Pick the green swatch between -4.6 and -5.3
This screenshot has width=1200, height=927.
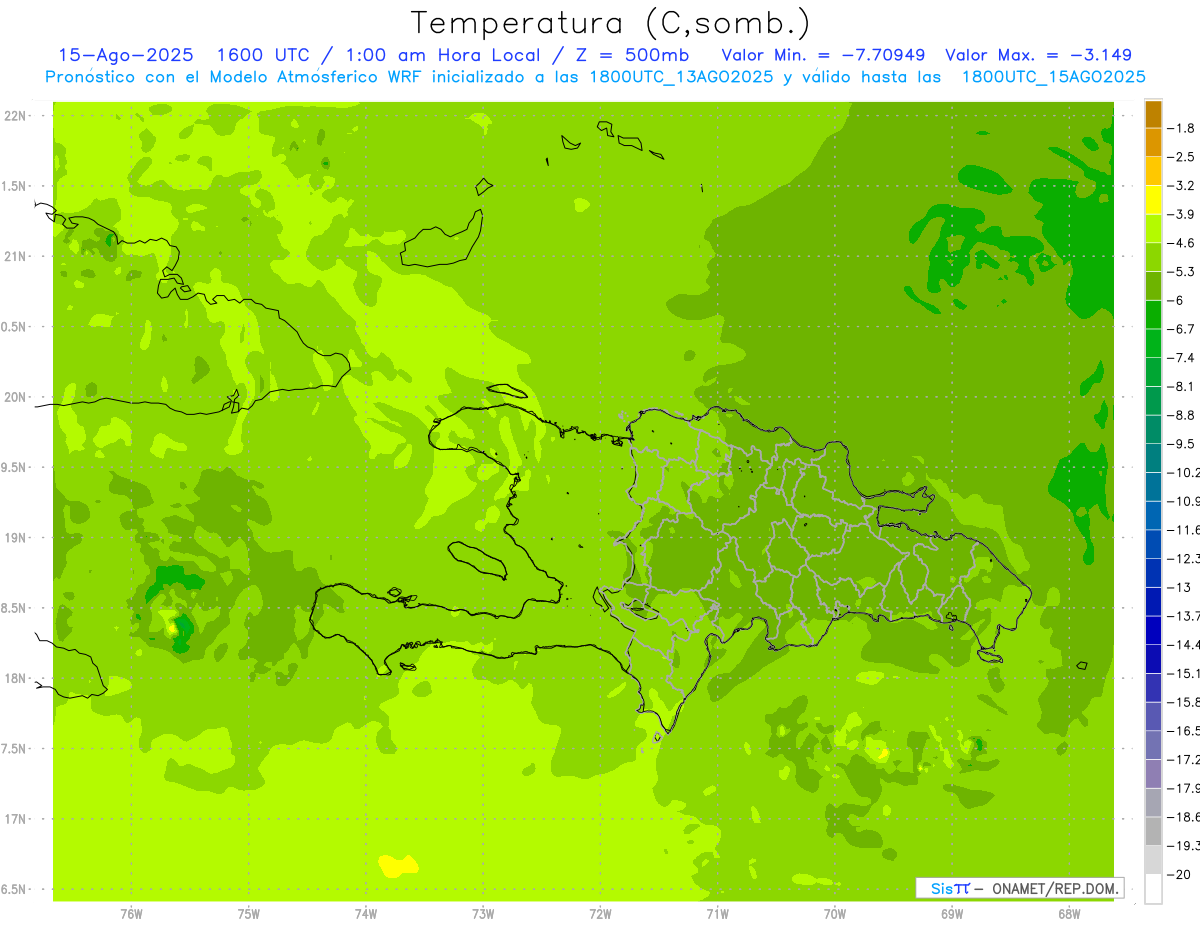[x=1153, y=257]
